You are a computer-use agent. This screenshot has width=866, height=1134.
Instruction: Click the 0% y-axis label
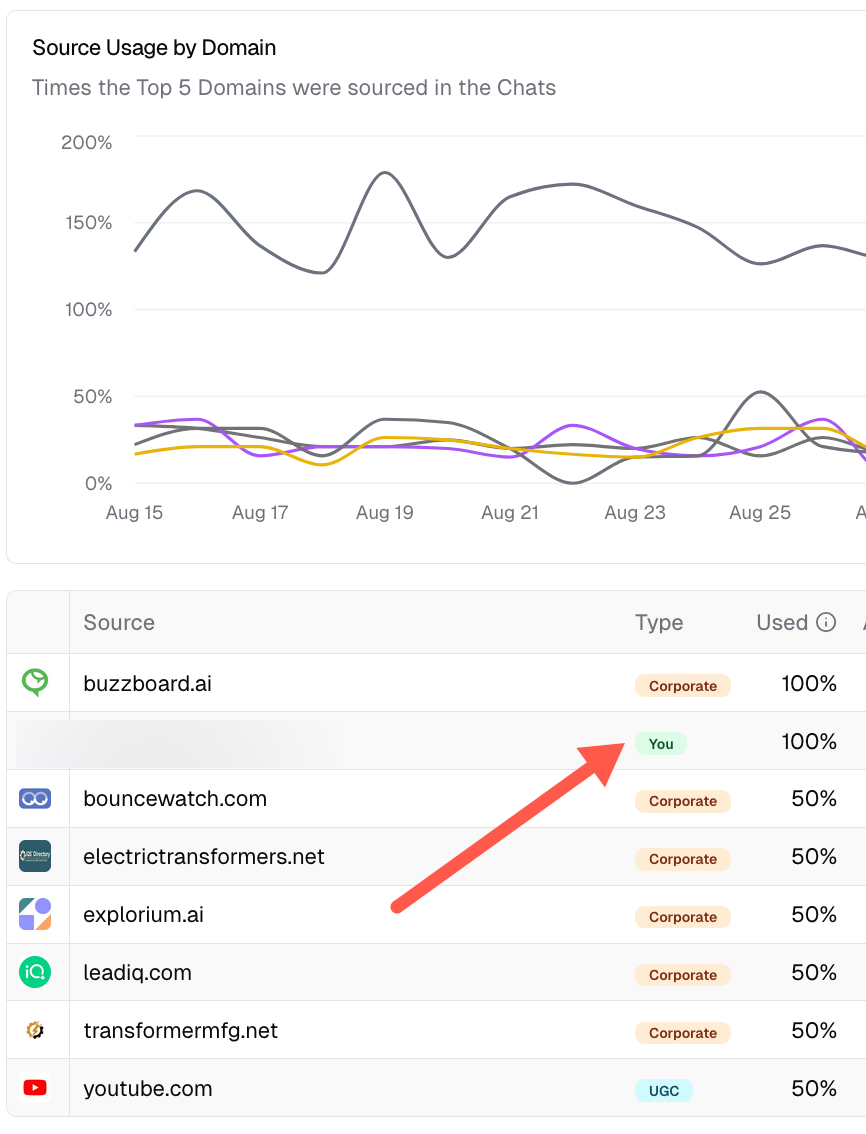98,483
